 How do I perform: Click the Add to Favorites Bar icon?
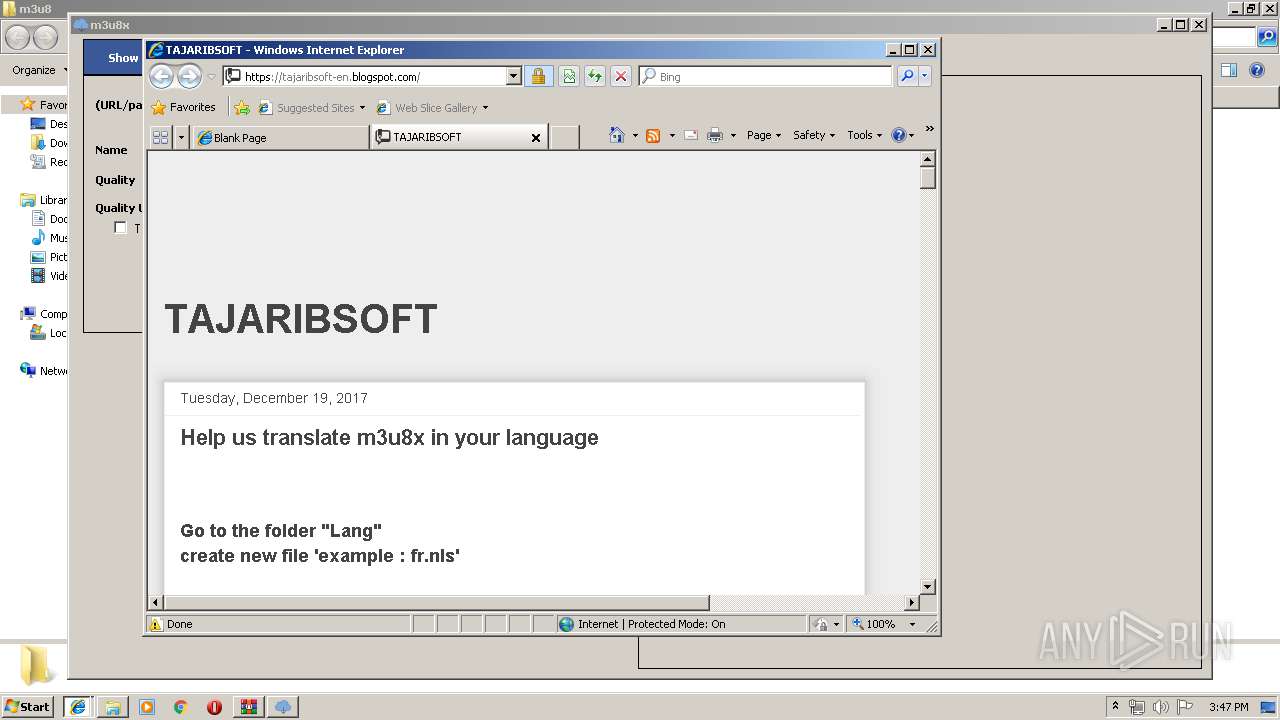[241, 107]
